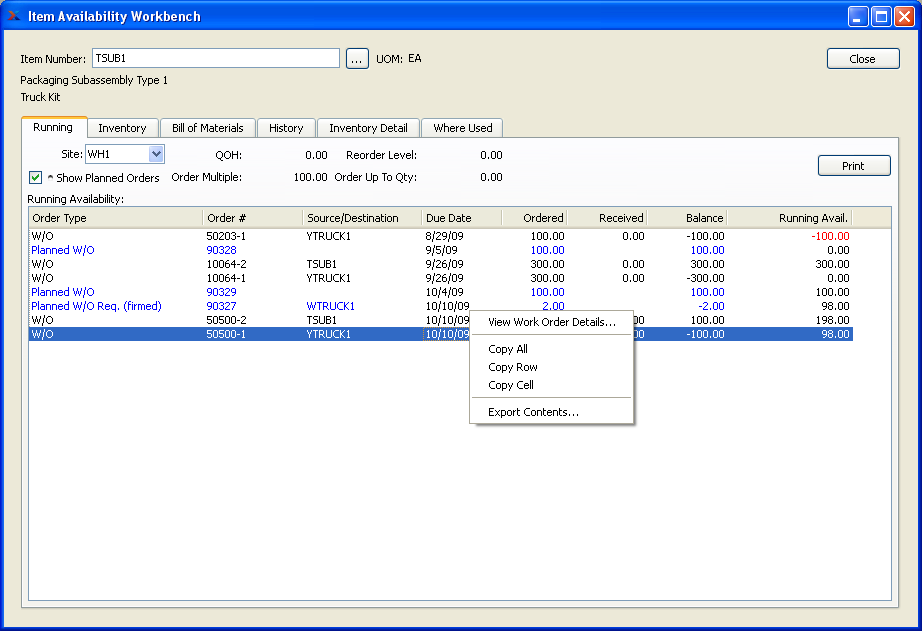Maximize the Item Availability Workbench window
This screenshot has height=631, width=922.
click(x=881, y=16)
